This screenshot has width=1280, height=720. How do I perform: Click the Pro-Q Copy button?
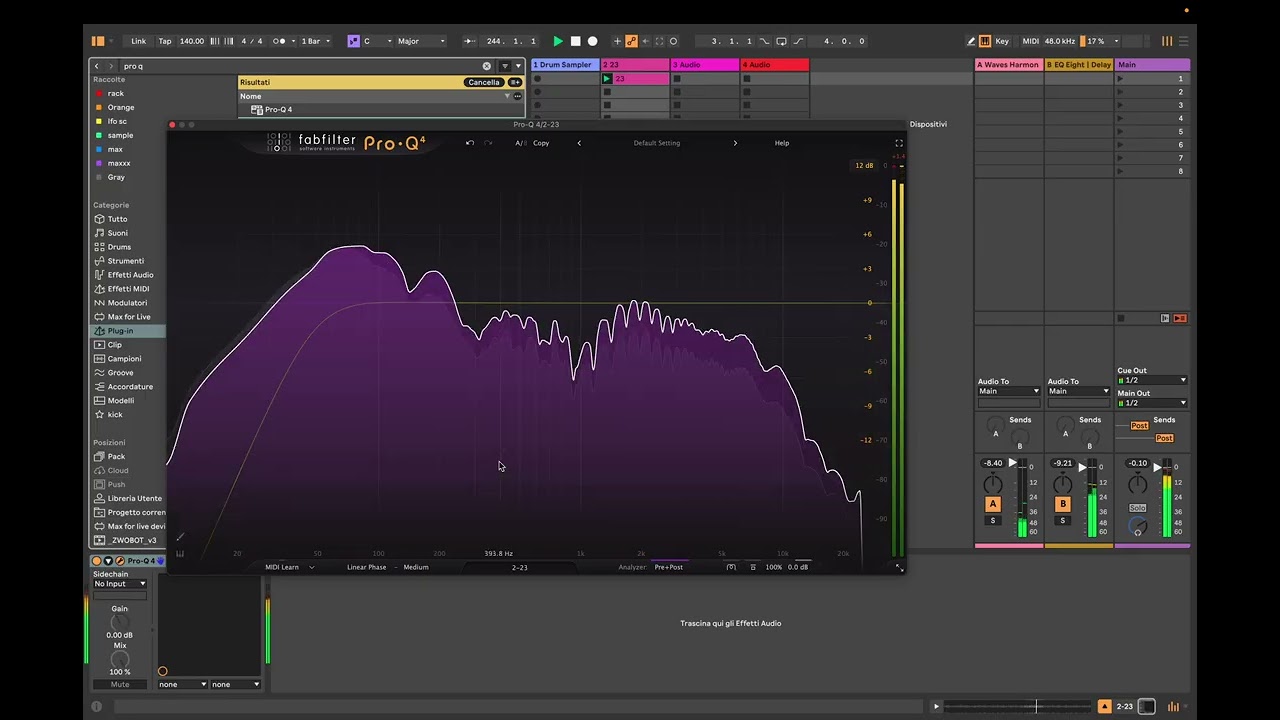pos(541,143)
